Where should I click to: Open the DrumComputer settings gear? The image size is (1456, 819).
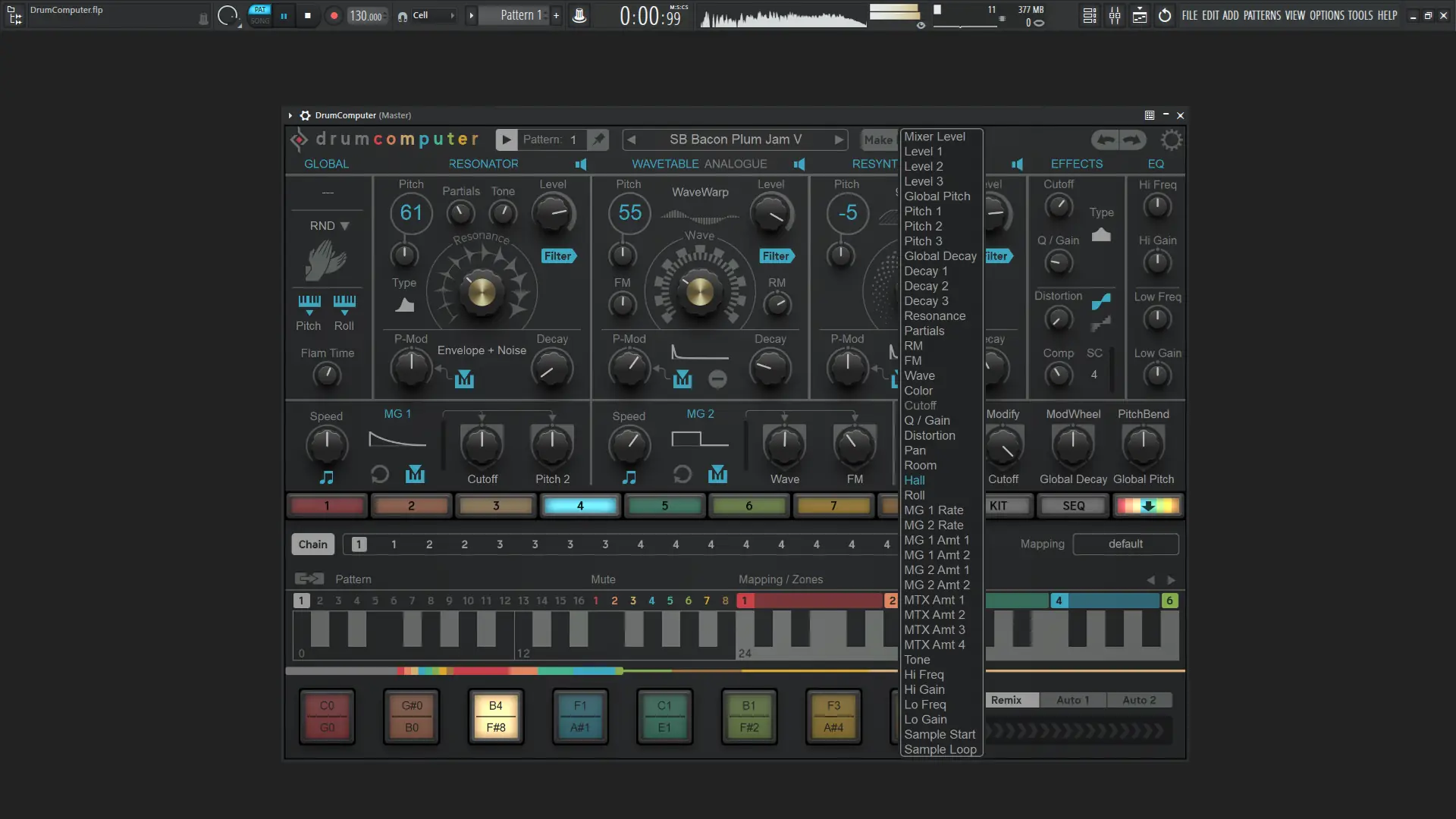1171,140
